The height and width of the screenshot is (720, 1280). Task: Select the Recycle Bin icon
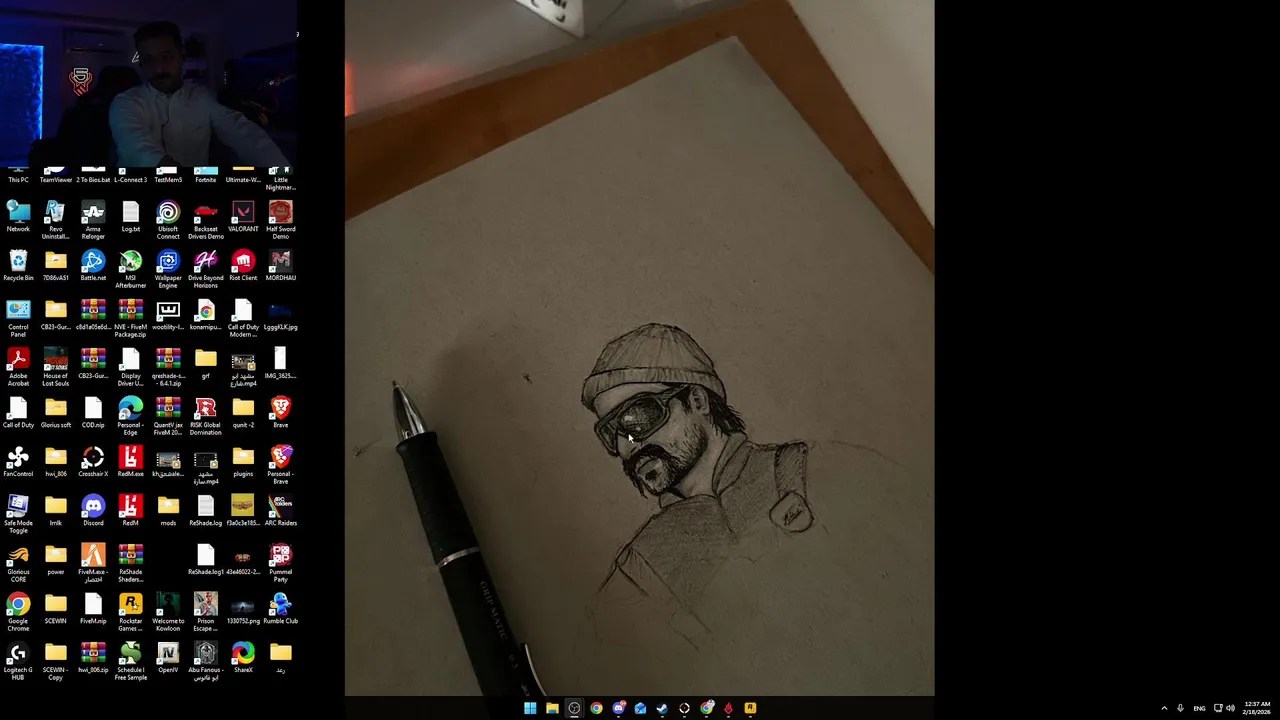click(x=18, y=266)
